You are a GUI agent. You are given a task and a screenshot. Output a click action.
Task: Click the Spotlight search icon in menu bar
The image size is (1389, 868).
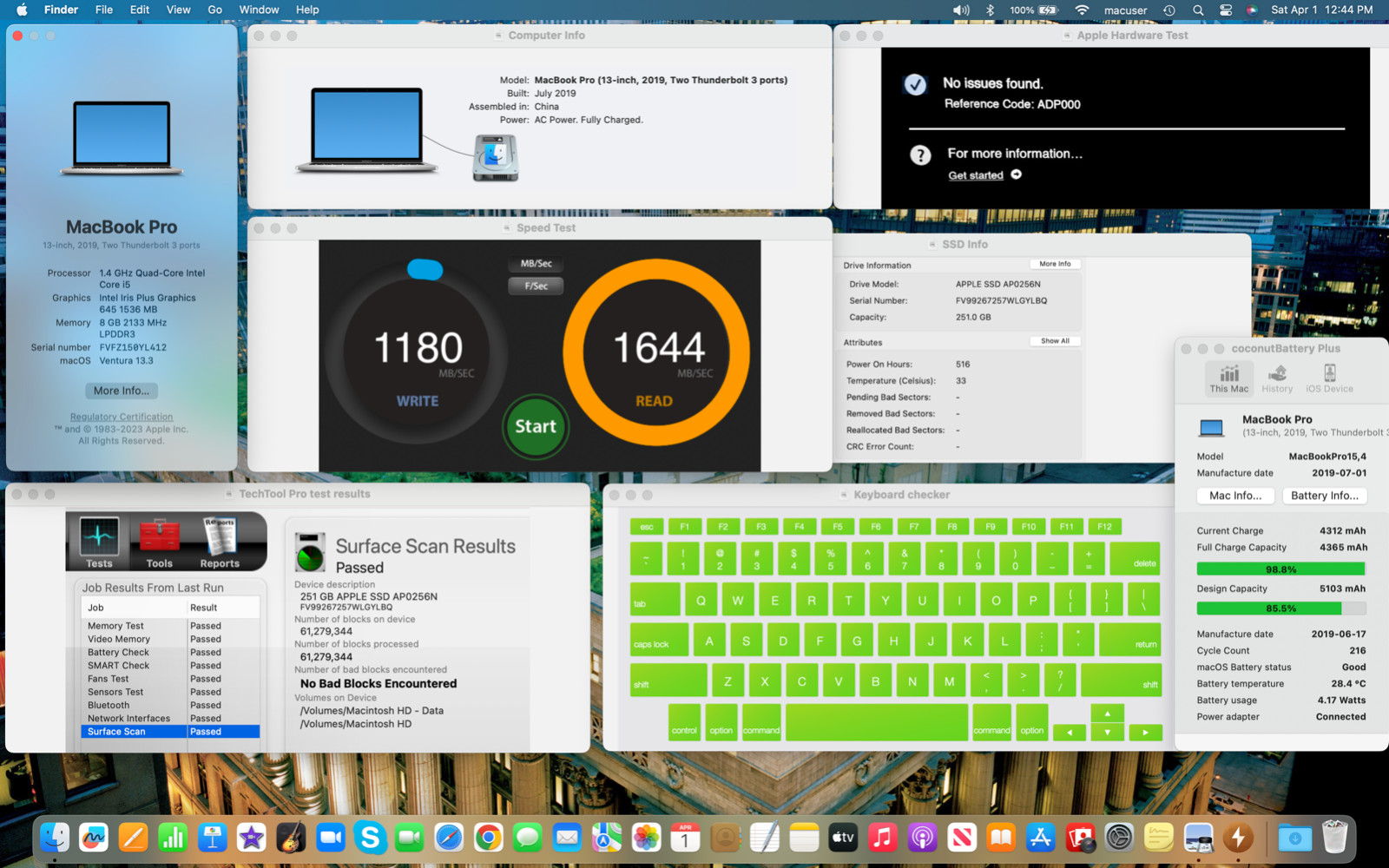tap(1198, 10)
